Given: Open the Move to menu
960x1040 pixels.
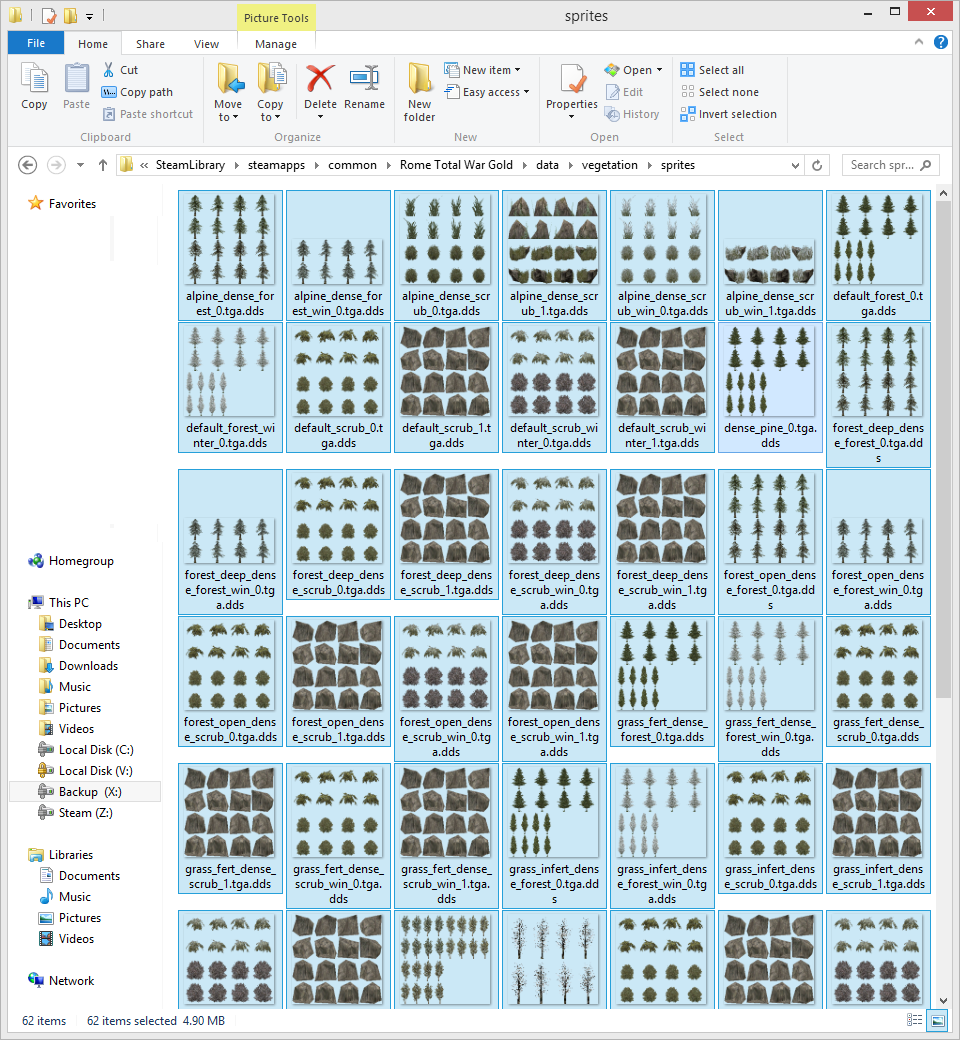Looking at the screenshot, I should [x=228, y=92].
